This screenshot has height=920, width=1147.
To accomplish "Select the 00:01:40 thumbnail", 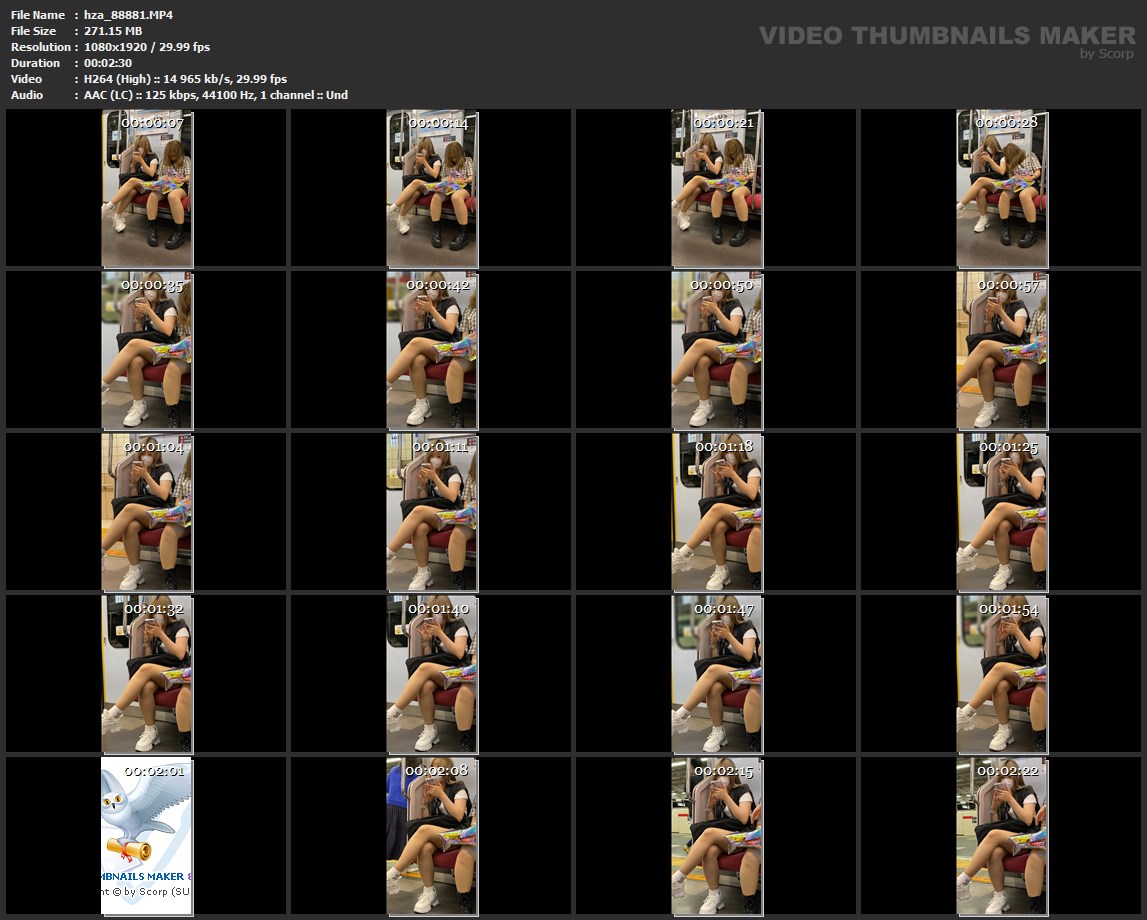I will [432, 674].
